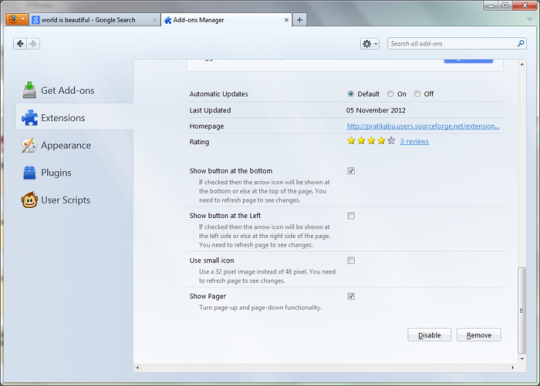540x386 pixels.
Task: Click the magnifier search icon
Action: point(520,43)
